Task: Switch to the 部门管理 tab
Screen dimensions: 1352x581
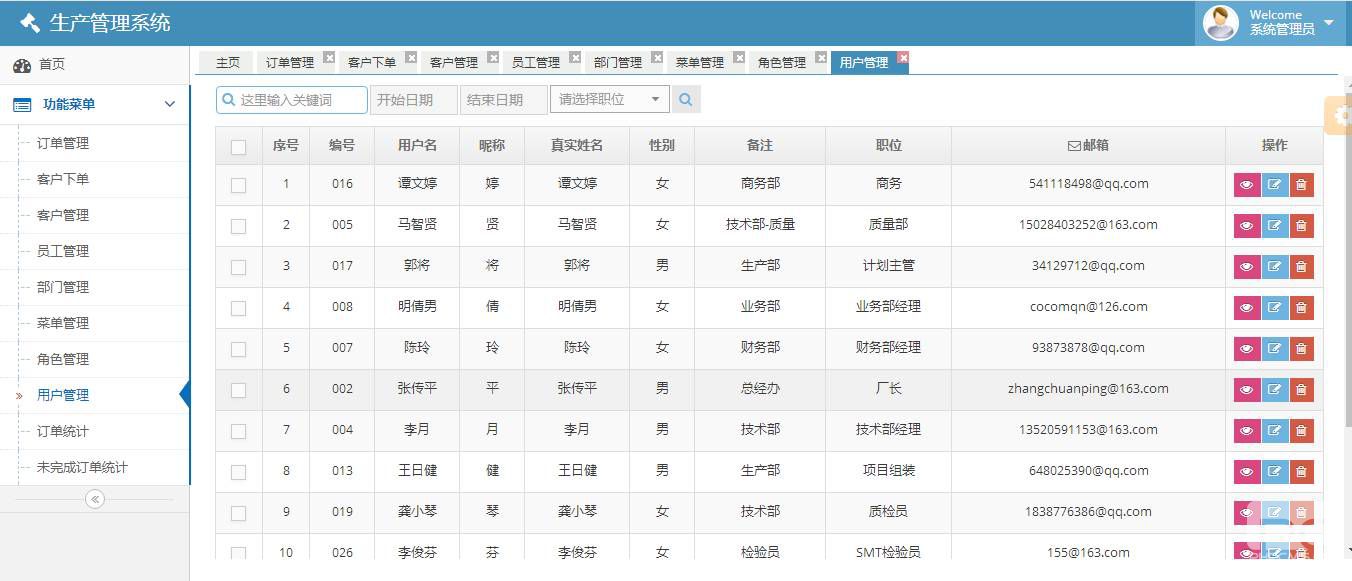Action: click(617, 63)
